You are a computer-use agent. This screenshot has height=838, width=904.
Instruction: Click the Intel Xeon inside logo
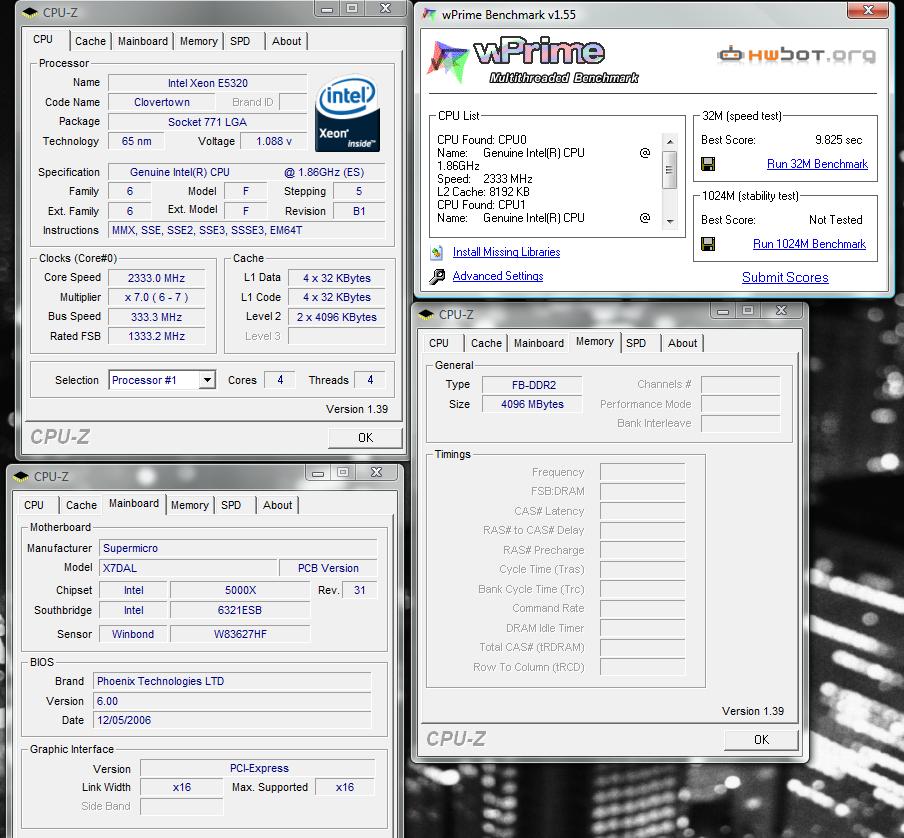point(348,114)
